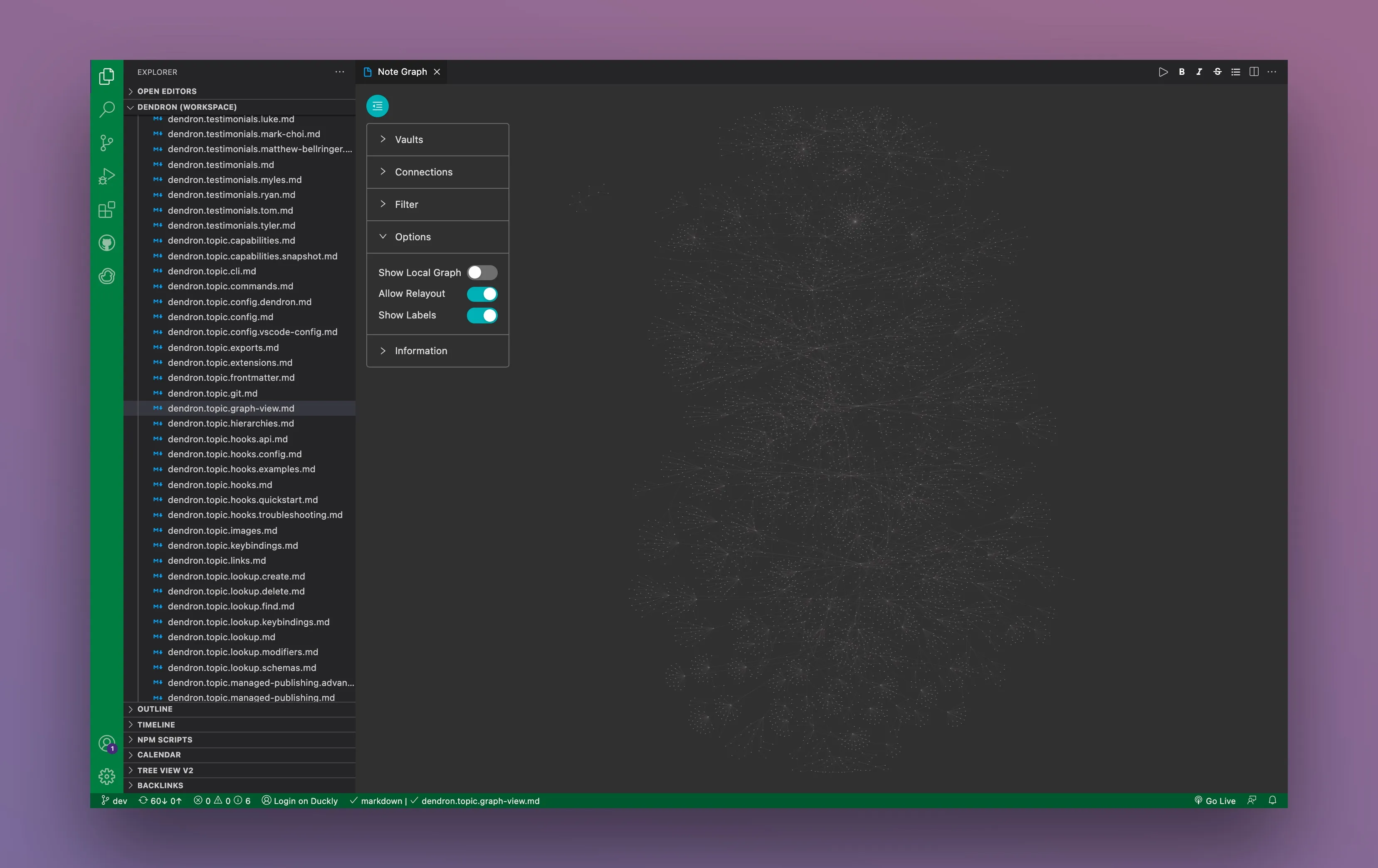Open dendron.topic.commands.md file
This screenshot has width=1378, height=868.
click(239, 286)
